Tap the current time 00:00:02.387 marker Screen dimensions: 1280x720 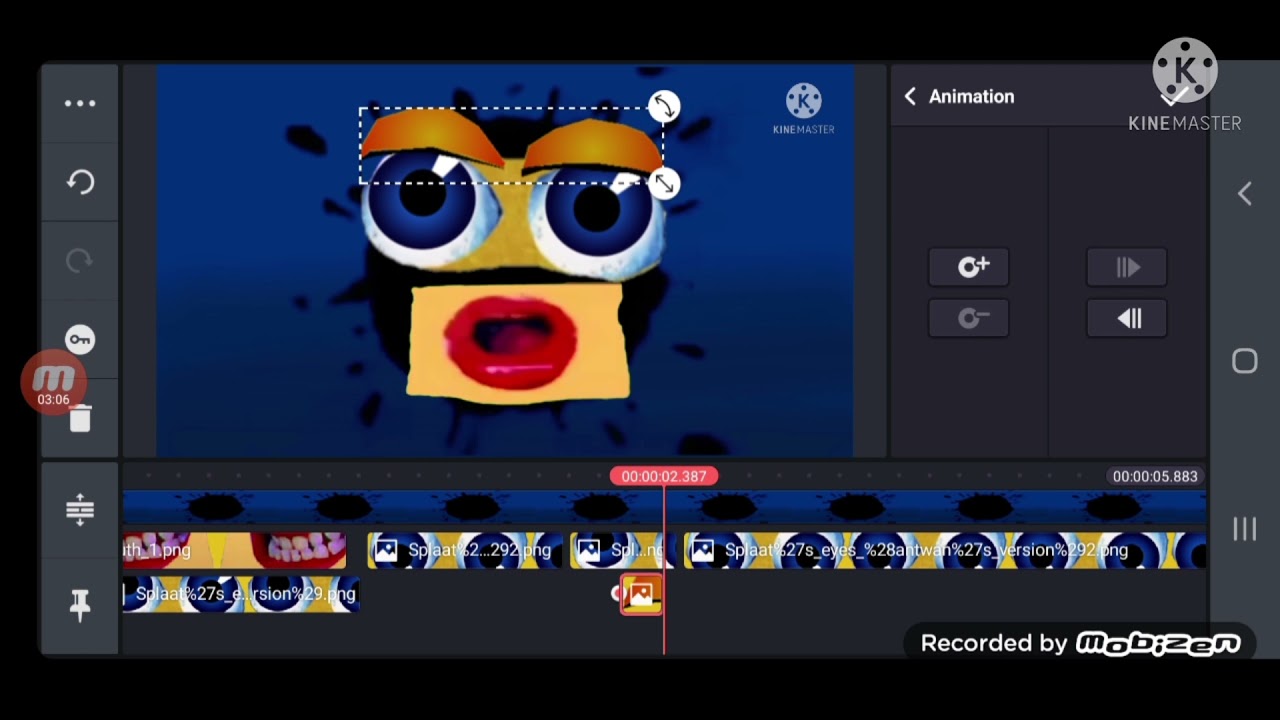pos(664,476)
